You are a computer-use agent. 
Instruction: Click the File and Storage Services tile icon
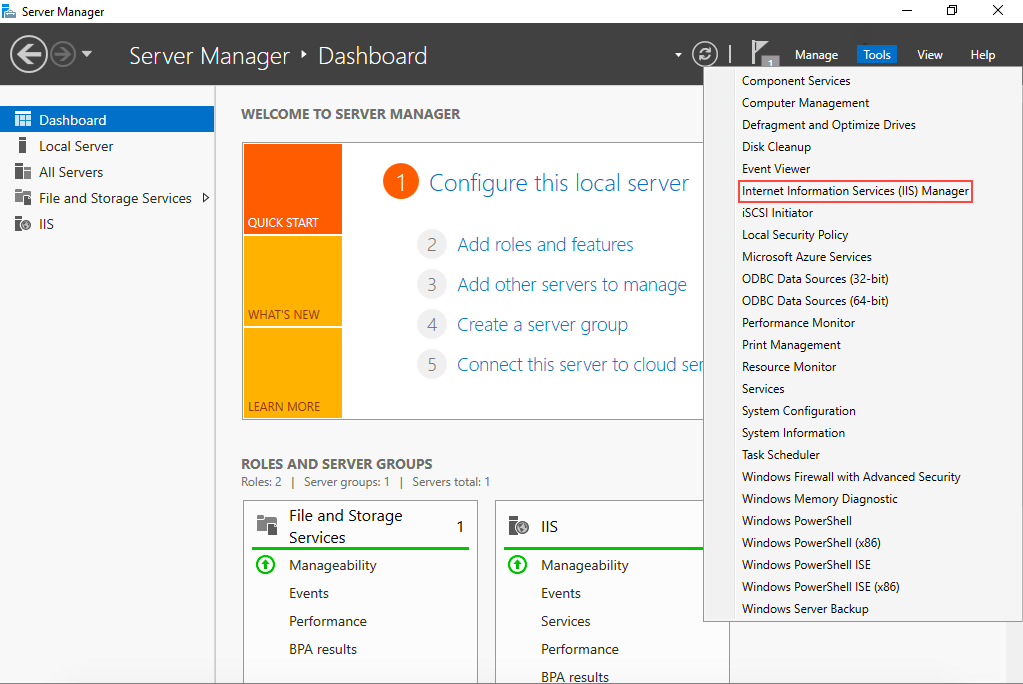tap(267, 525)
